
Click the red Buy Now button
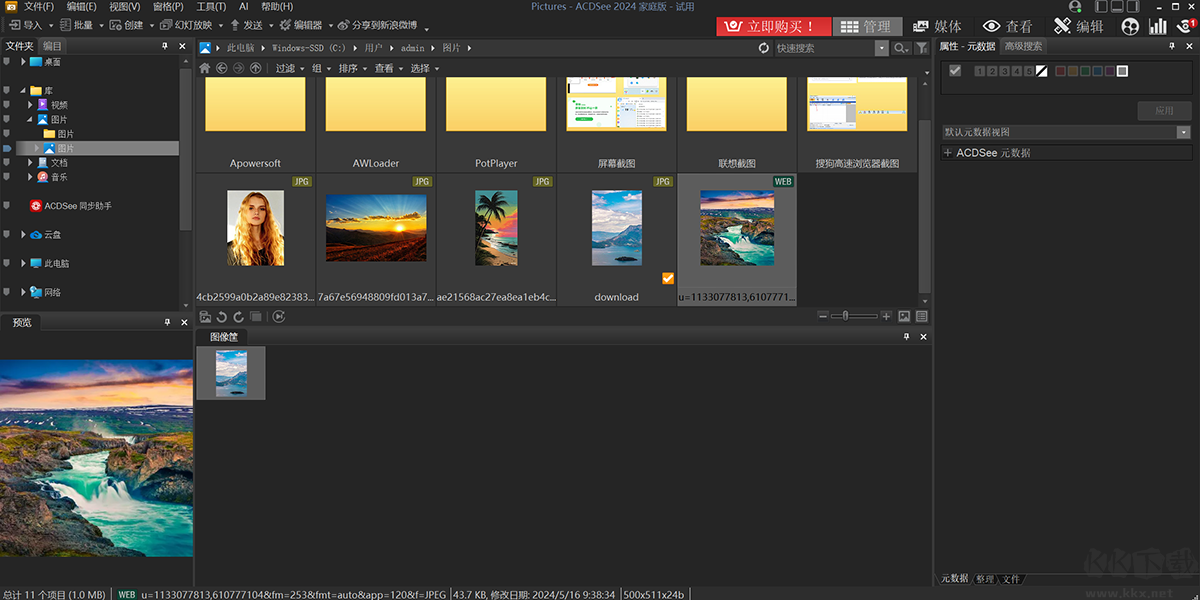773,27
